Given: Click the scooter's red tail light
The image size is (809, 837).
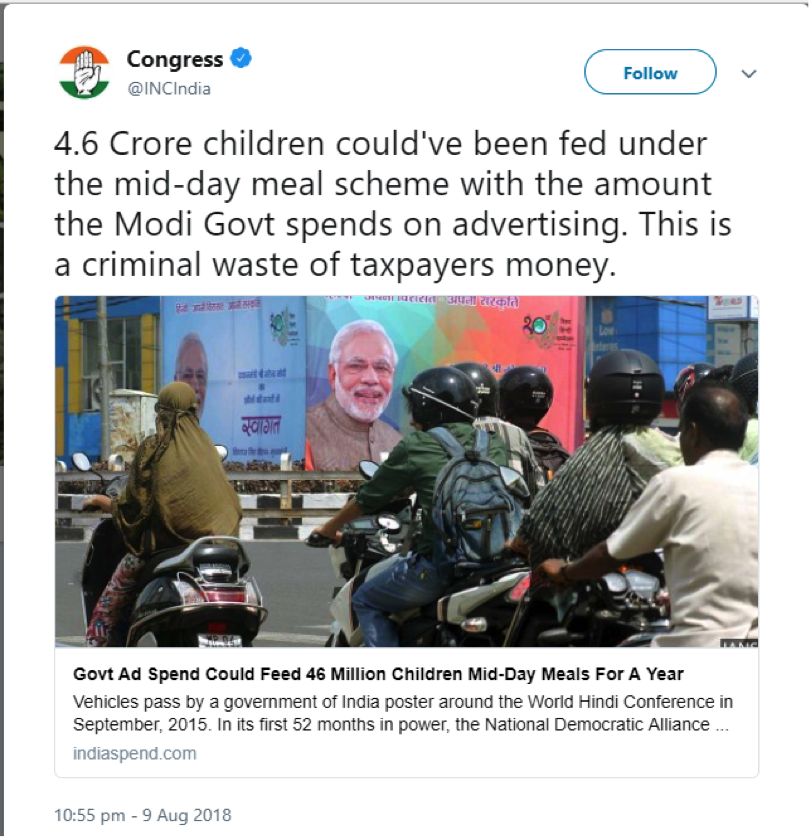Looking at the screenshot, I should pos(215,628).
